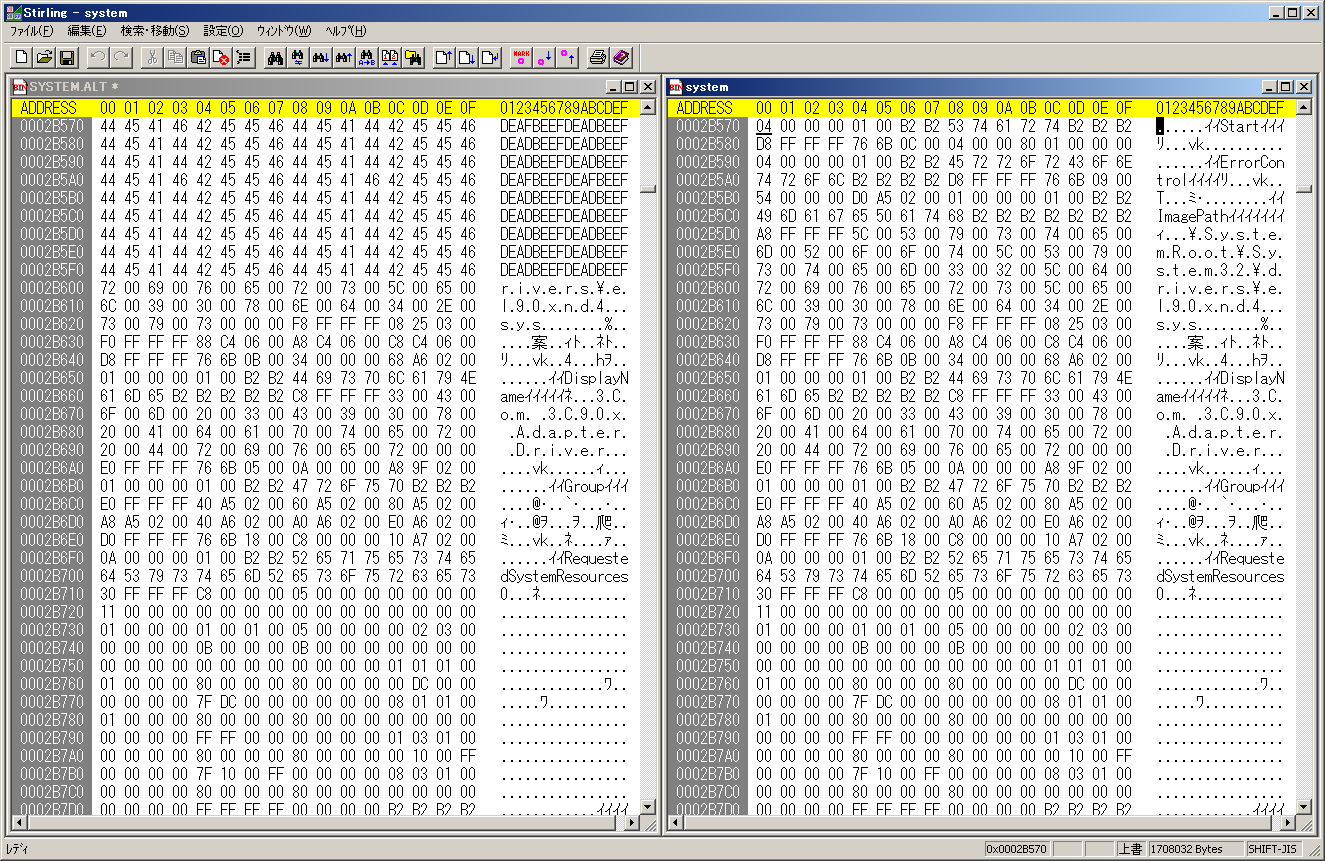Click left arrow of SYSTEM.ALT horizontal scrollbar
Viewport: 1325px width, 861px height.
18,823
